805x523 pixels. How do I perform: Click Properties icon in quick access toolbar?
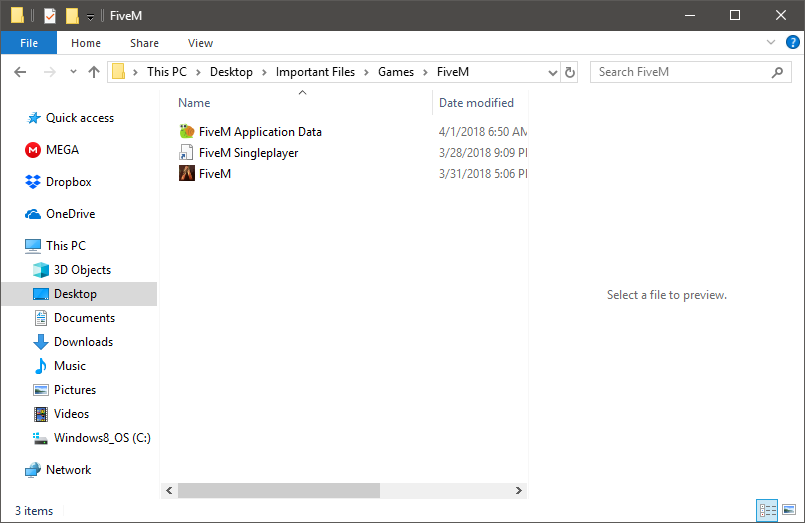[x=50, y=16]
